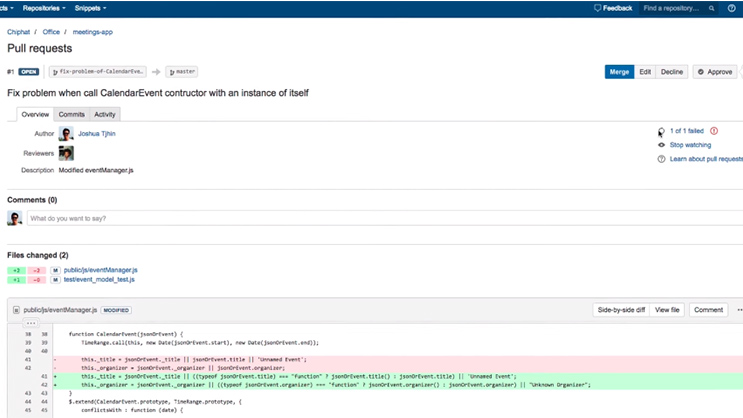Click the +2 lines added badge
This screenshot has width=743, height=418.
pos(17,270)
